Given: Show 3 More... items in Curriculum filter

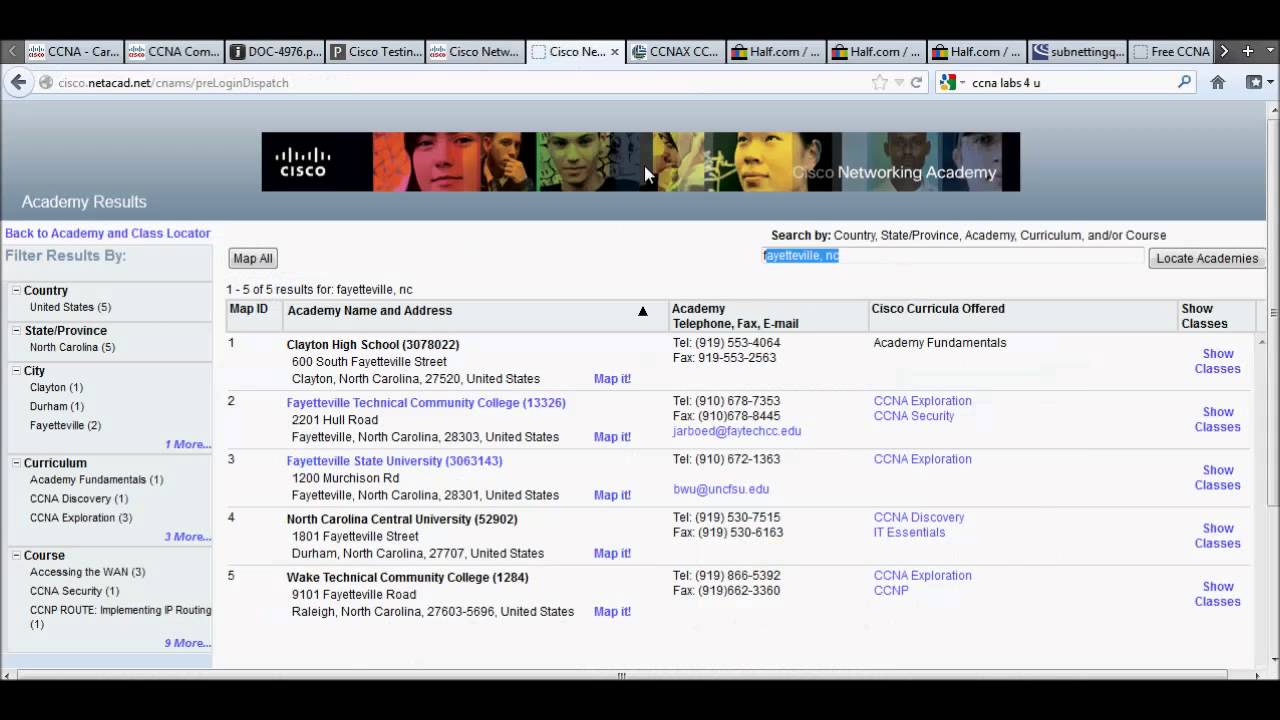Looking at the screenshot, I should tap(188, 537).
